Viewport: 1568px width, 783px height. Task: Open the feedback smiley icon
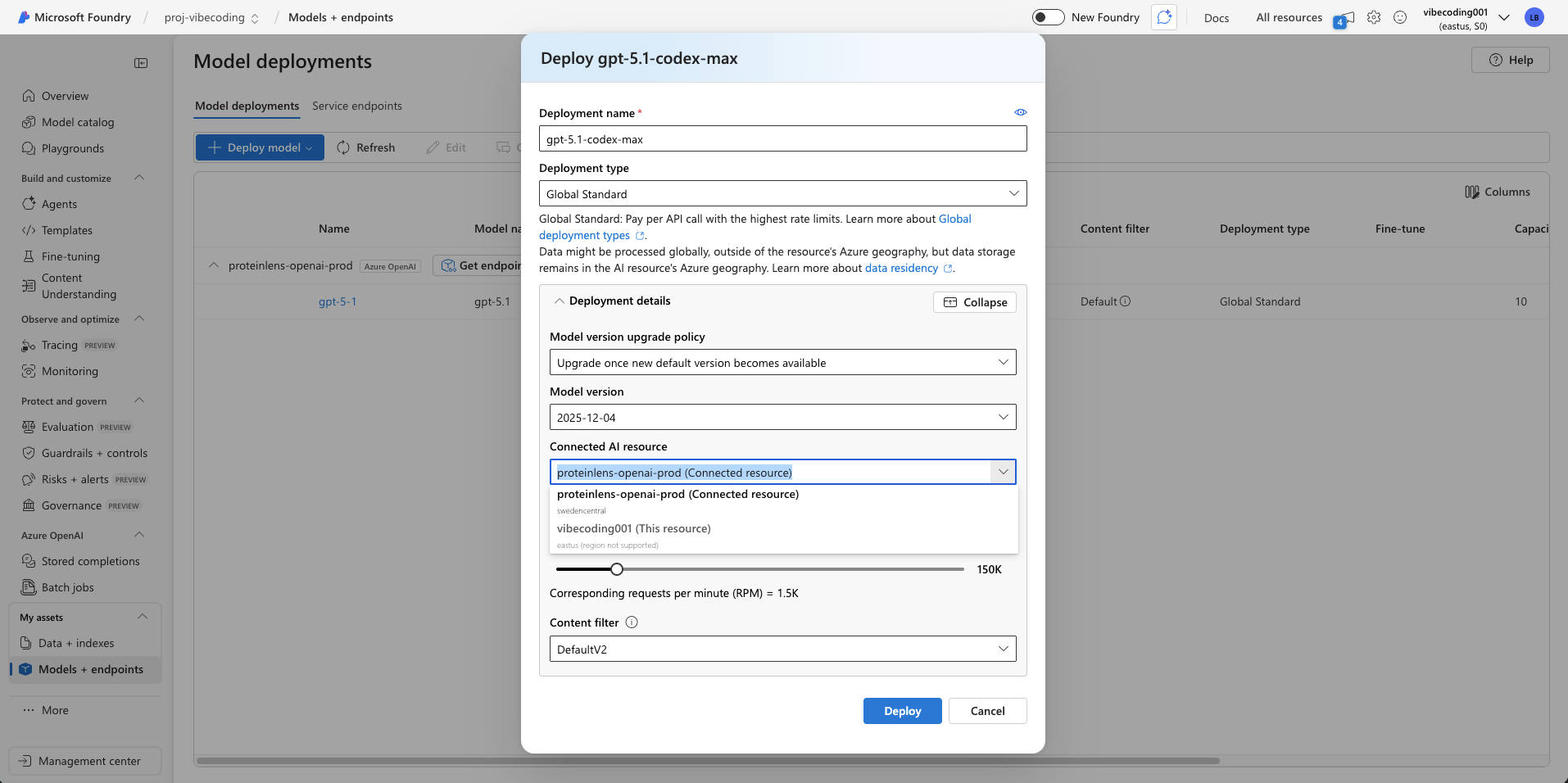point(1400,17)
